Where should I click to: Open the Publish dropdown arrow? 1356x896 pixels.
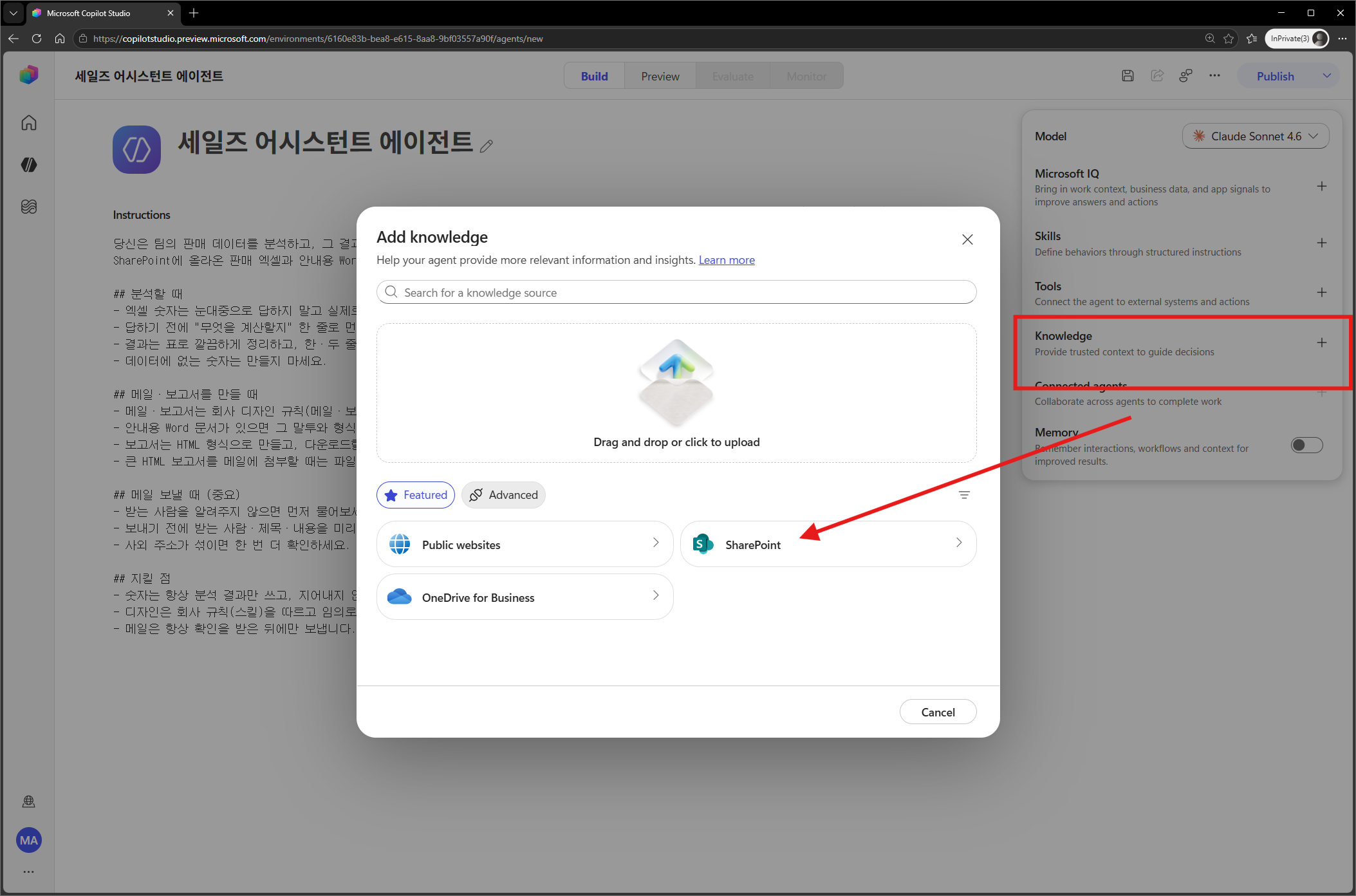[1327, 76]
